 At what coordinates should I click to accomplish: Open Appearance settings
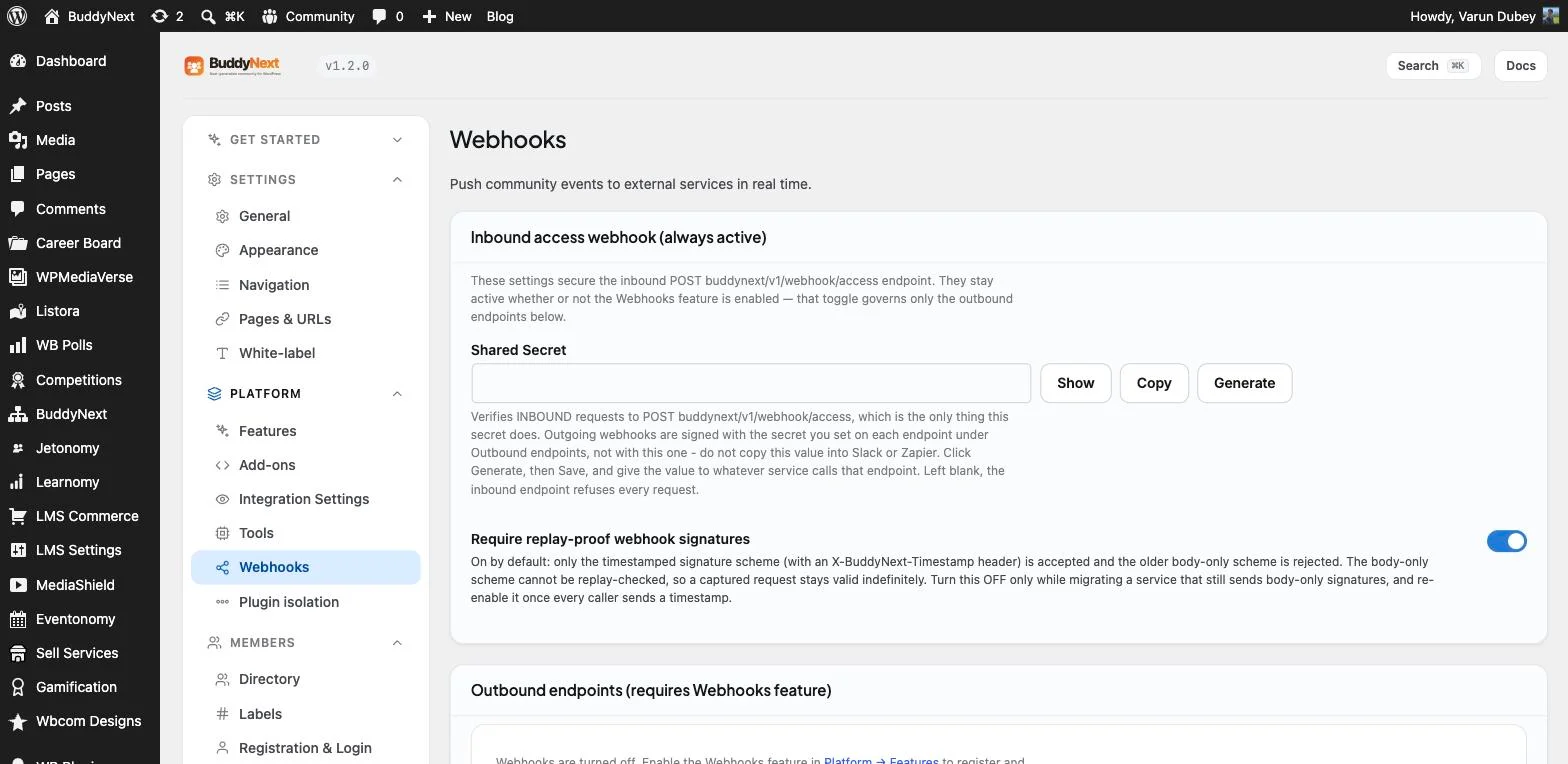point(305,250)
